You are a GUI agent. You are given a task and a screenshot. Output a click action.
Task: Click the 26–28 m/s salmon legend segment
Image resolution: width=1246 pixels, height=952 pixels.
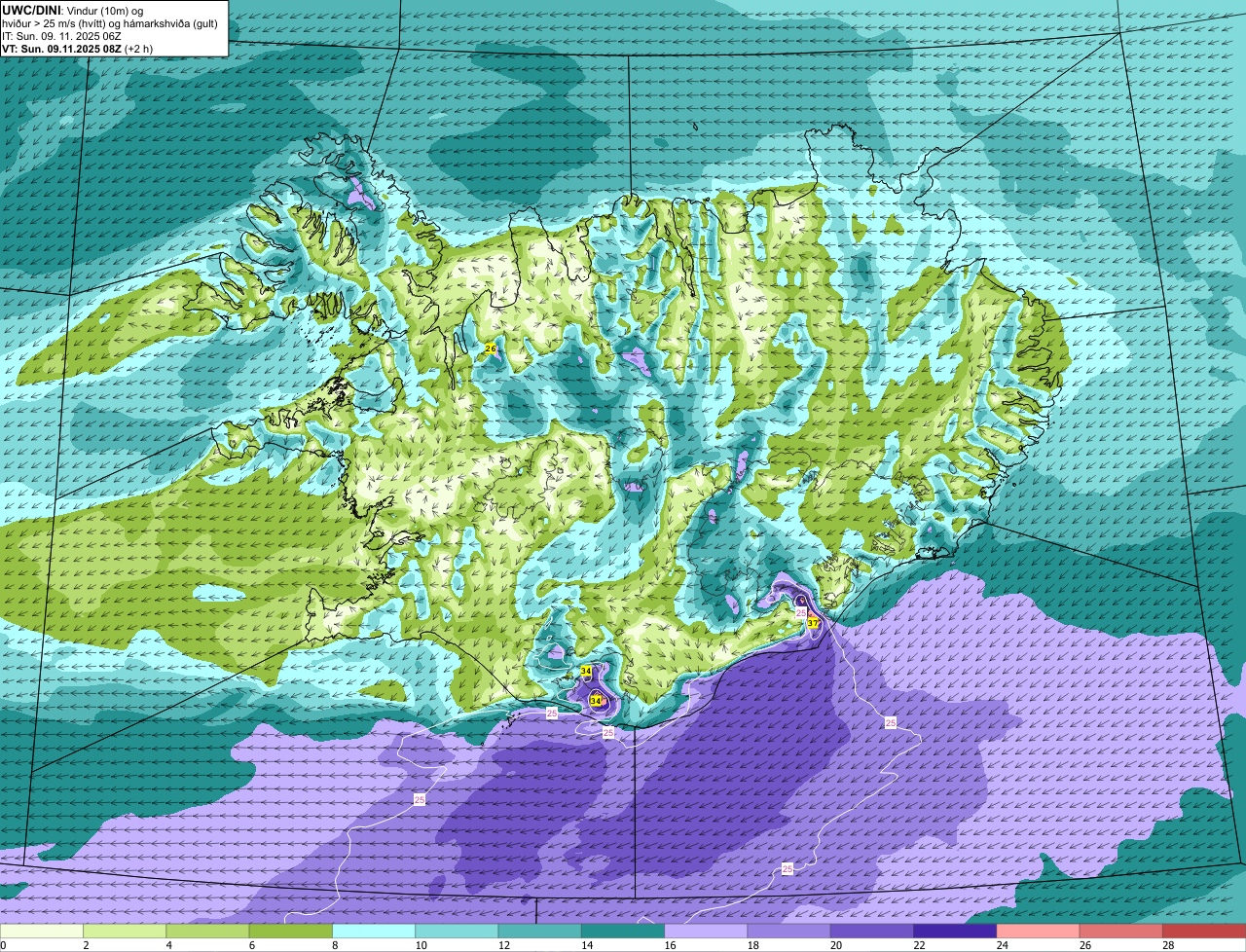(x=1121, y=931)
